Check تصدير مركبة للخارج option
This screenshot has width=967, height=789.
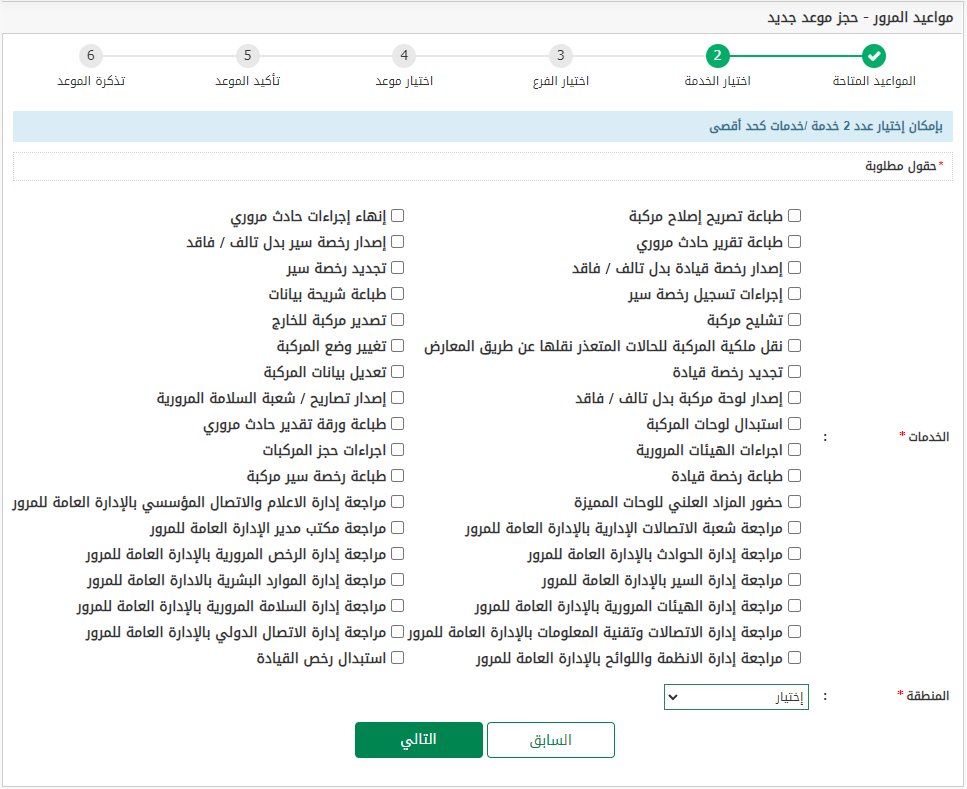(x=398, y=320)
